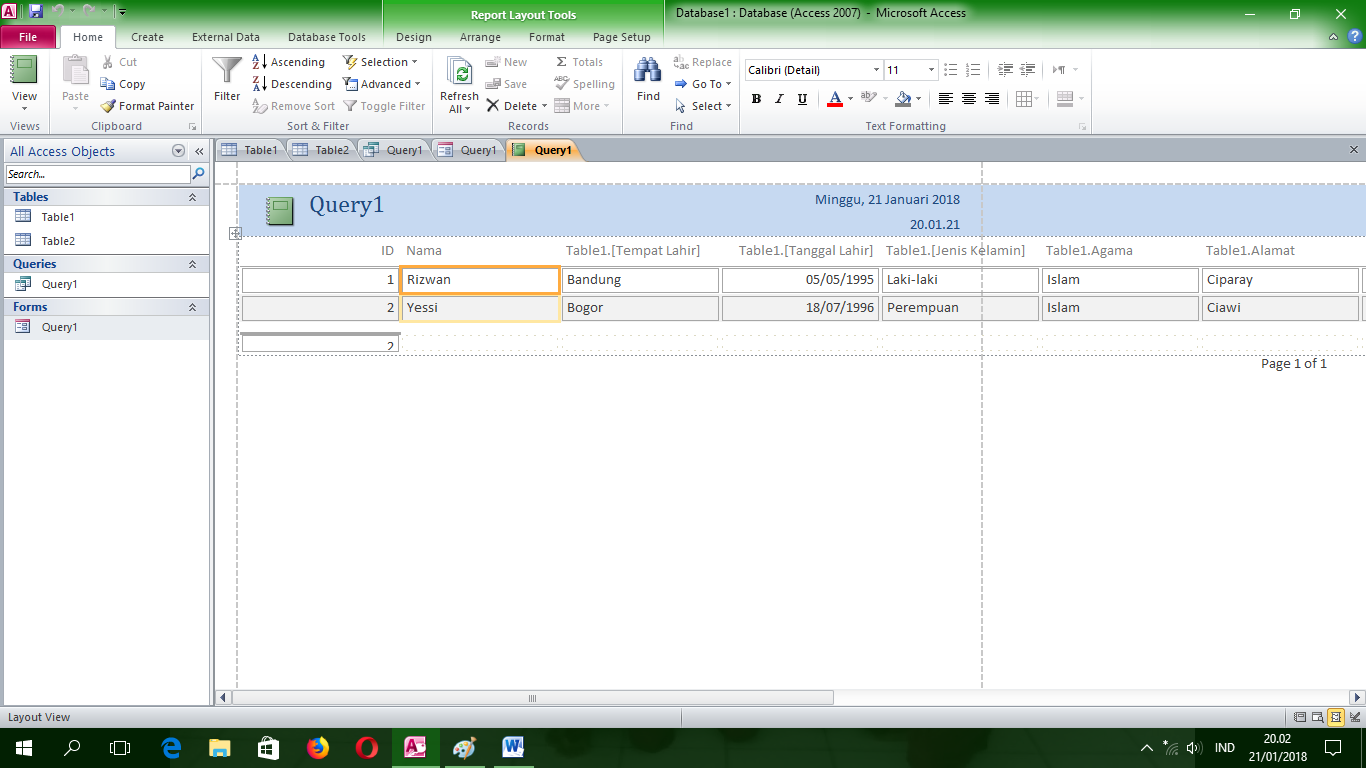Switch to the Create tab
This screenshot has height=768, width=1366.
click(147, 36)
